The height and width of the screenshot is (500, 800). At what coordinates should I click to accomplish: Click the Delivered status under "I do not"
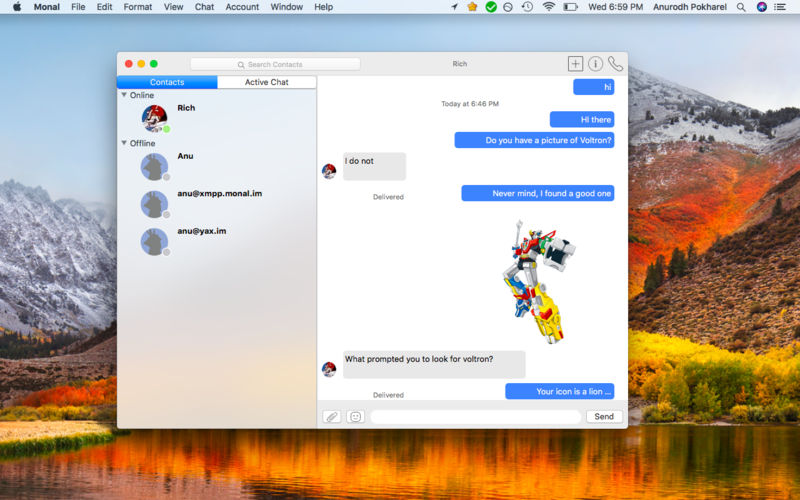(x=388, y=197)
